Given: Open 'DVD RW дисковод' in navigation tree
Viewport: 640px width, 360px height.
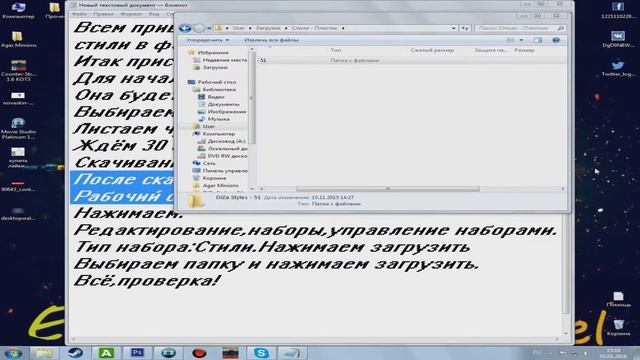Looking at the screenshot, I should coord(227,156).
